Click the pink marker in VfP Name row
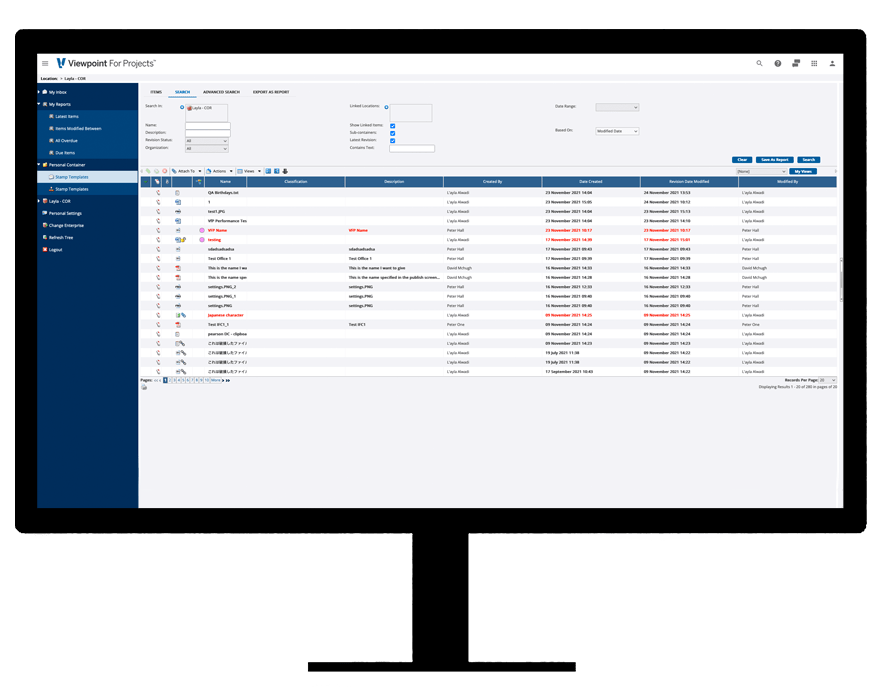This screenshot has width=880, height=691. pyautogui.click(x=201, y=230)
